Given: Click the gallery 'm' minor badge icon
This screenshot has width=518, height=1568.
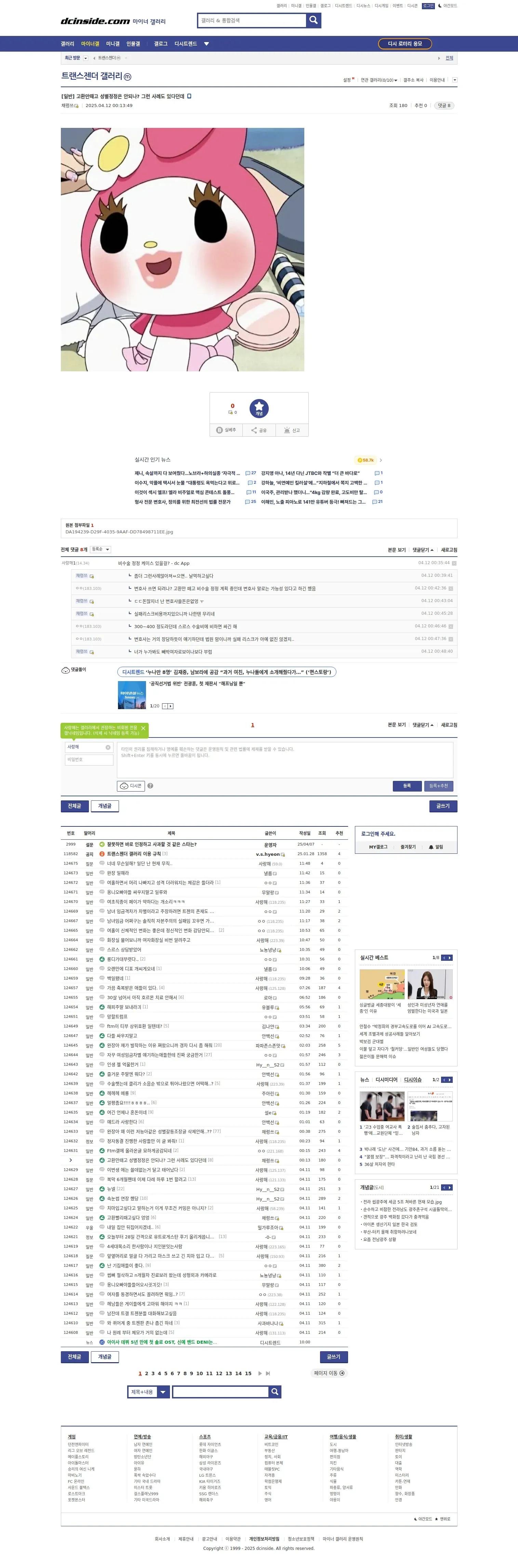Looking at the screenshot, I should pos(127,77).
